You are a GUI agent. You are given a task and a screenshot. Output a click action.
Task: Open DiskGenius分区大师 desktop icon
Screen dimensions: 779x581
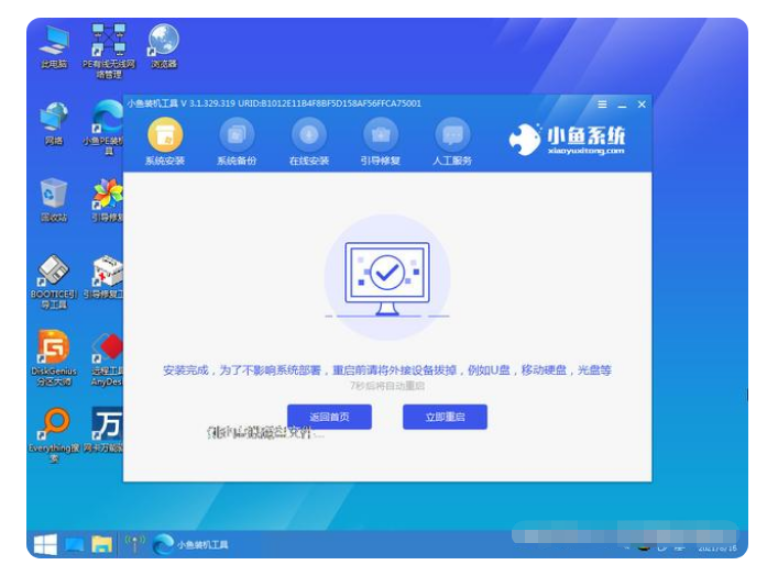tap(54, 351)
